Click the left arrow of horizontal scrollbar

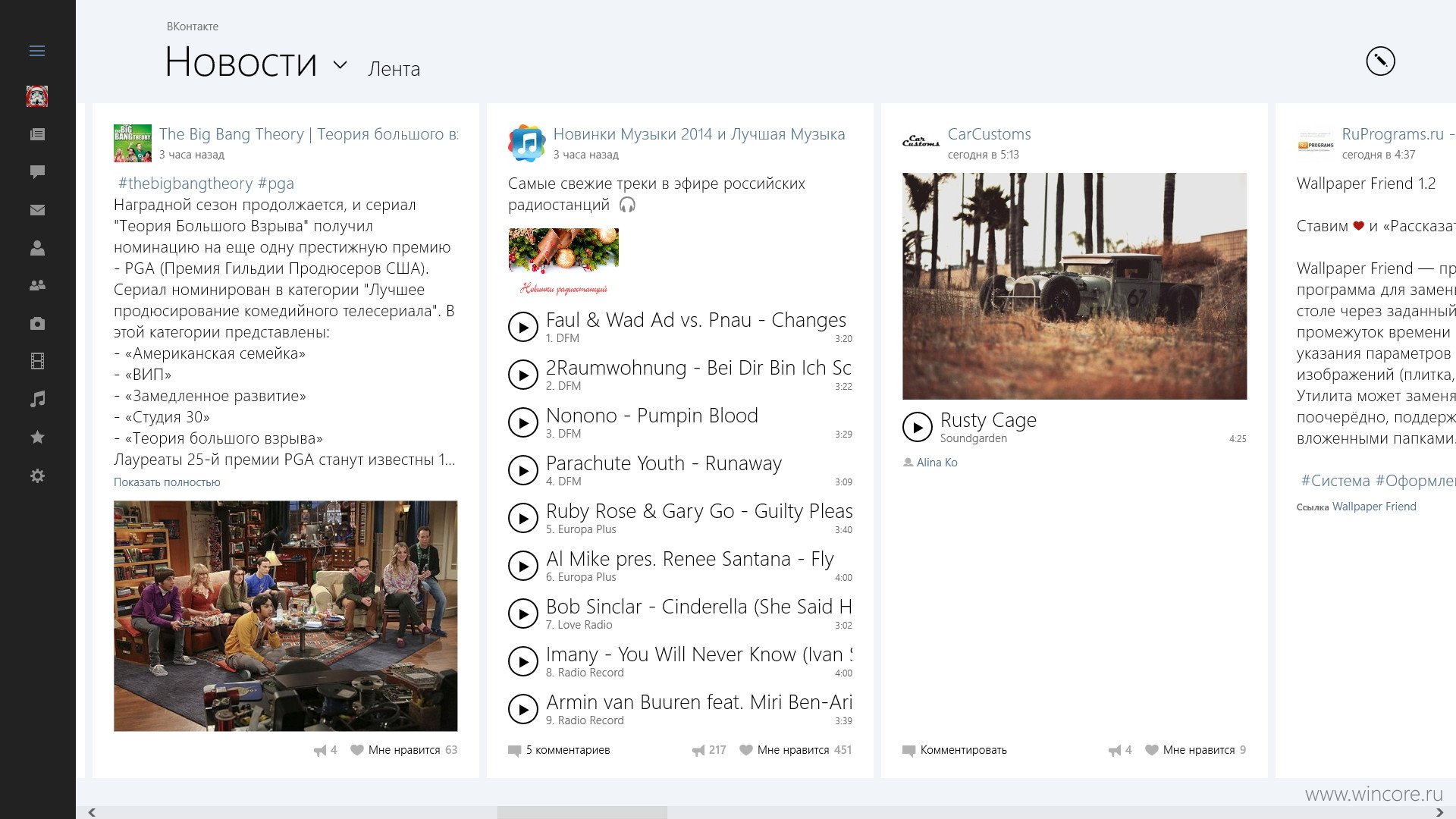coord(92,812)
